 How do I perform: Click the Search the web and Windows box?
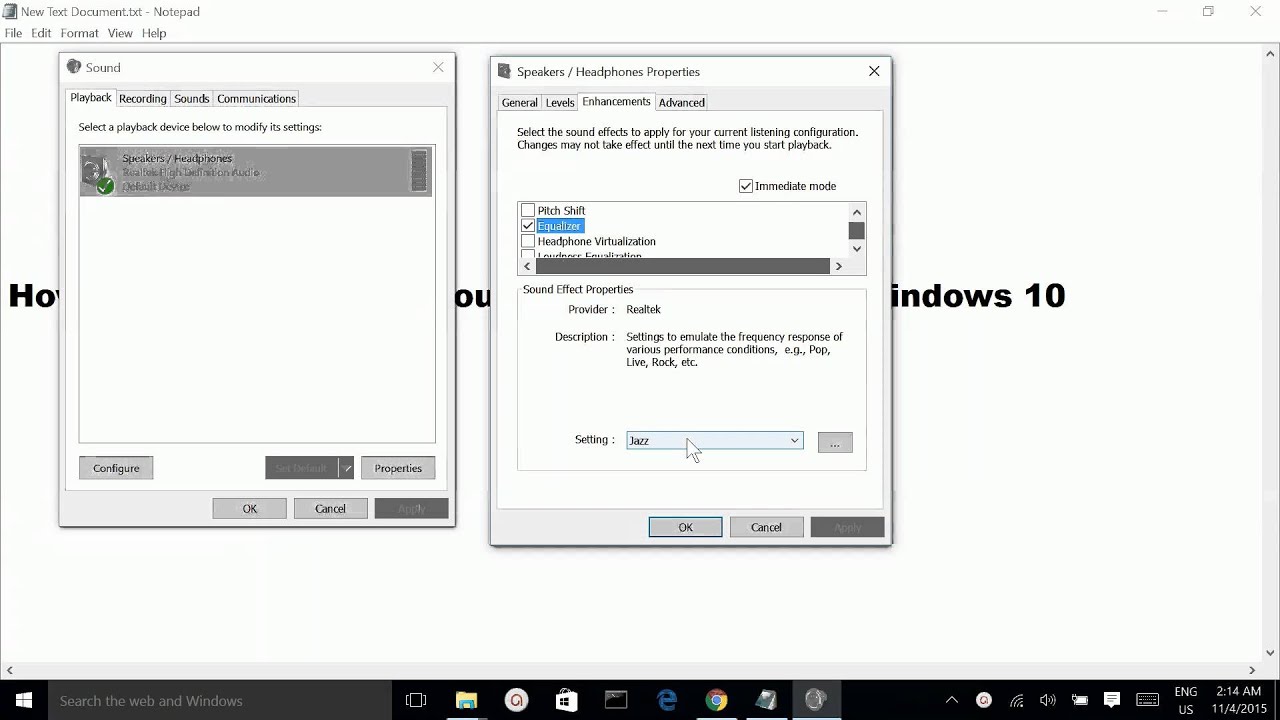220,700
